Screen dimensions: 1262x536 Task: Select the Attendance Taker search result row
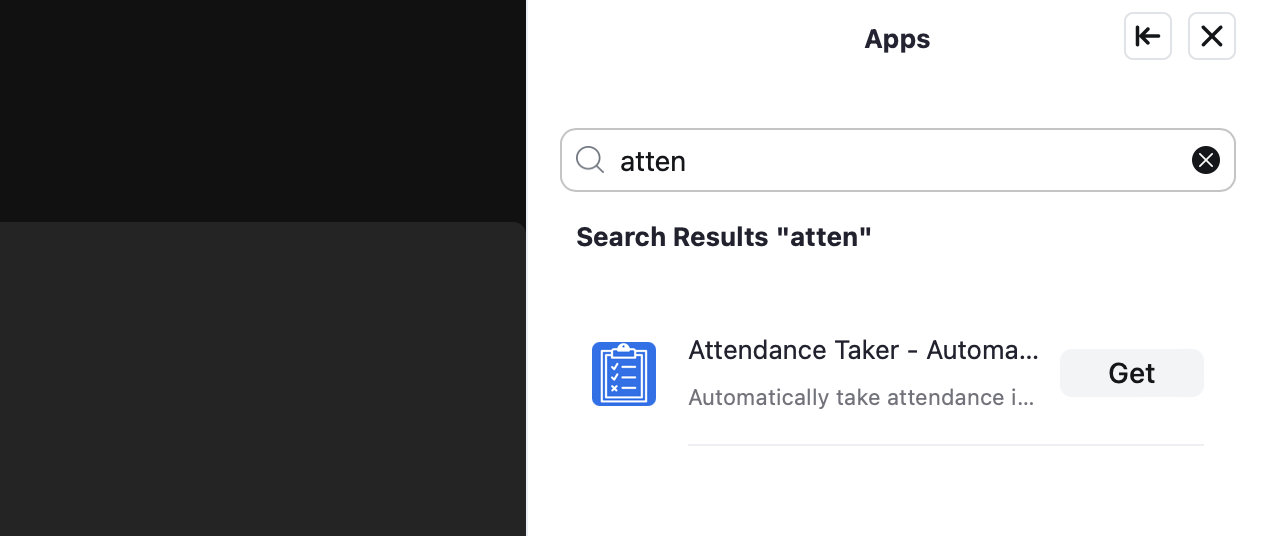897,374
